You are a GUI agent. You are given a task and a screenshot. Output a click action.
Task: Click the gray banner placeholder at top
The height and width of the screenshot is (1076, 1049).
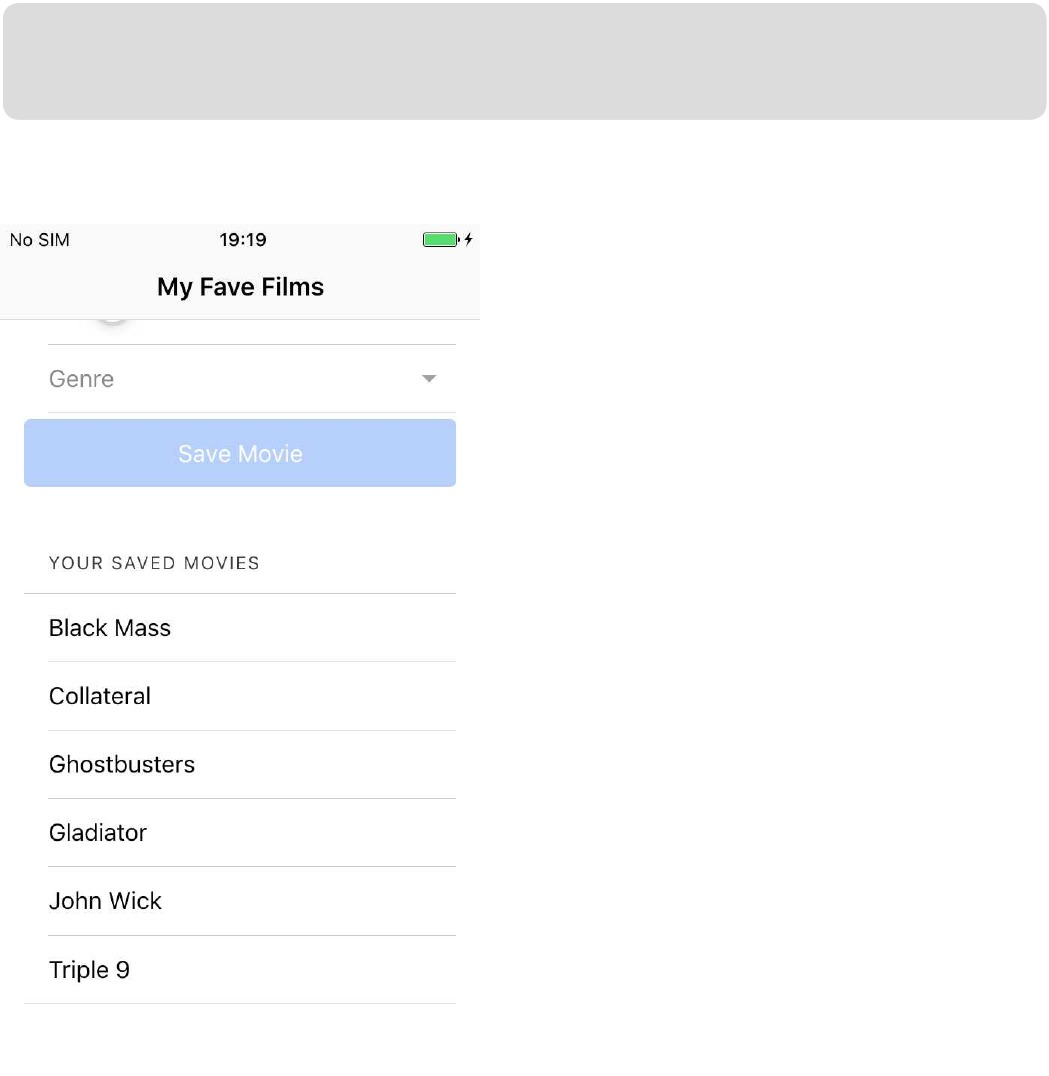point(525,62)
